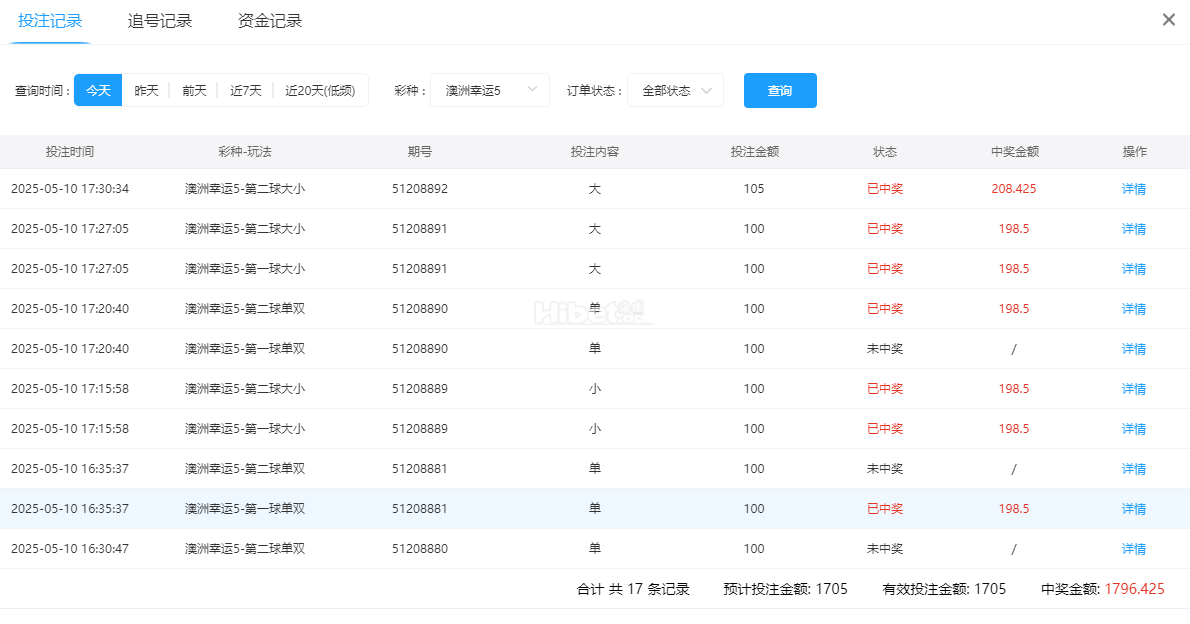The height and width of the screenshot is (624, 1190).
Task: Select the 近7天 time range
Action: (245, 90)
